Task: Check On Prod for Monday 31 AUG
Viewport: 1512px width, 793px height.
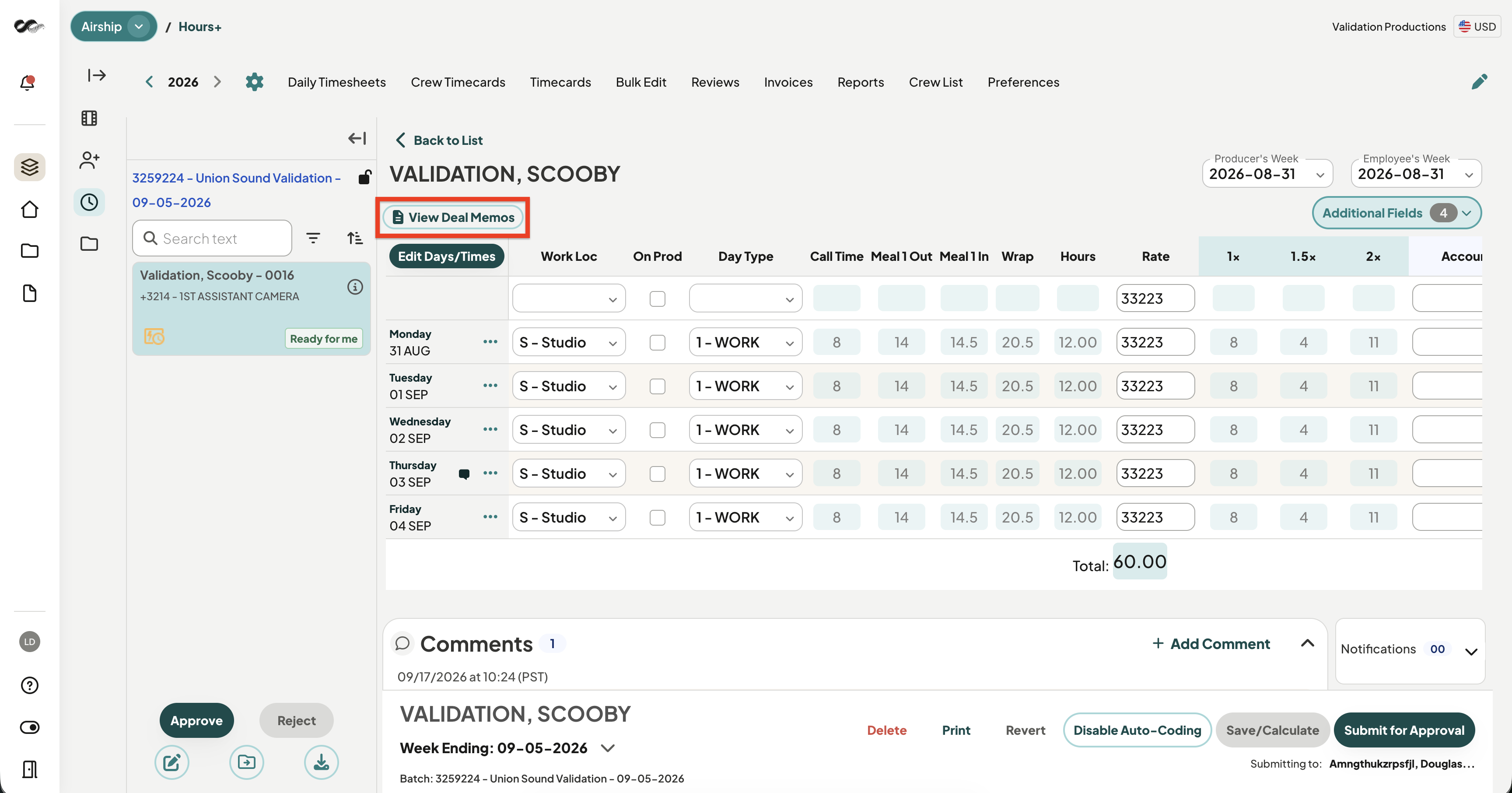Action: 658,342
